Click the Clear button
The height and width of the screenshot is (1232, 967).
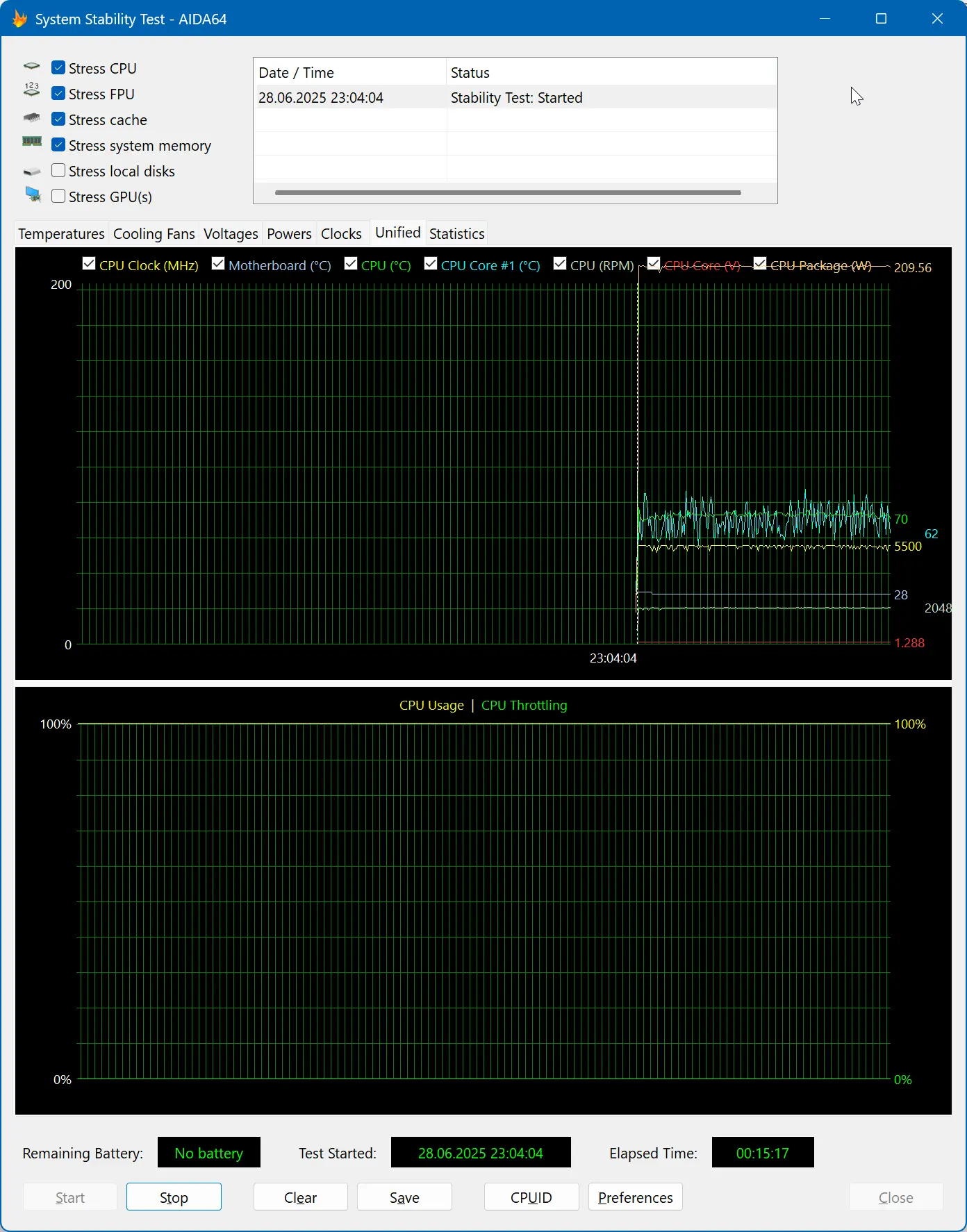click(300, 1197)
